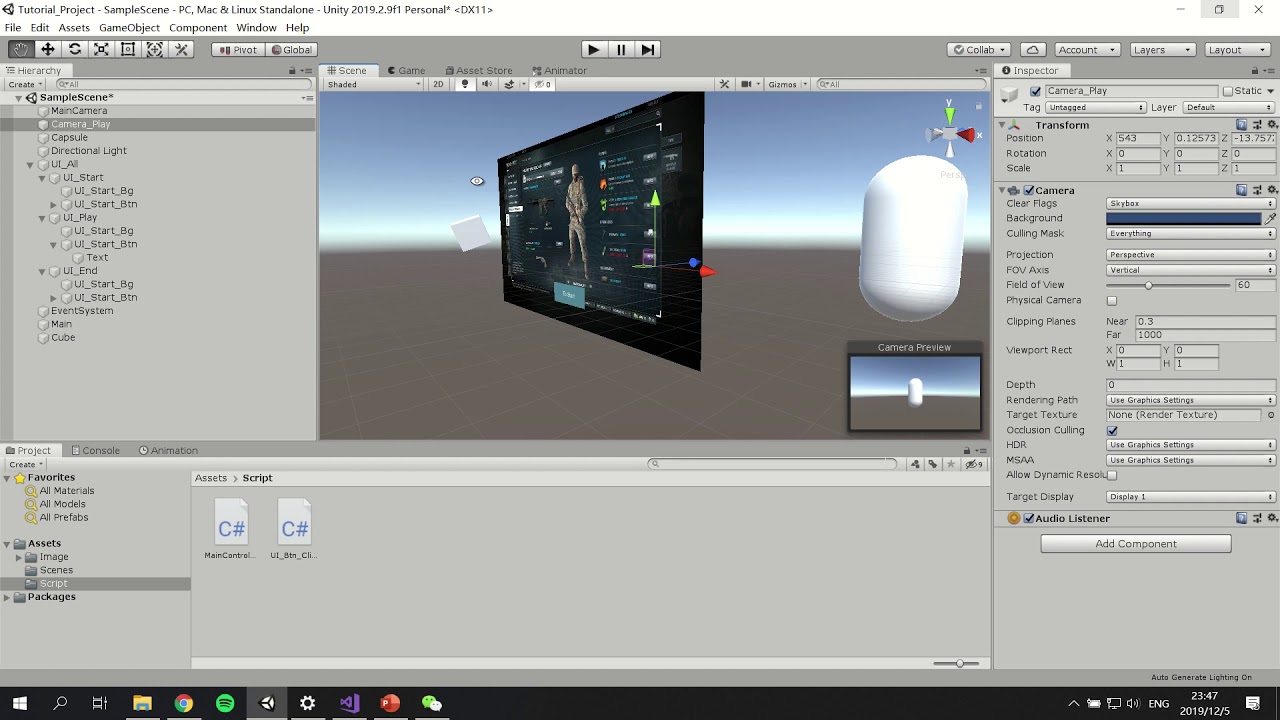Image resolution: width=1280 pixels, height=720 pixels.
Task: Open Shaded draw mode dropdown
Action: (373, 84)
